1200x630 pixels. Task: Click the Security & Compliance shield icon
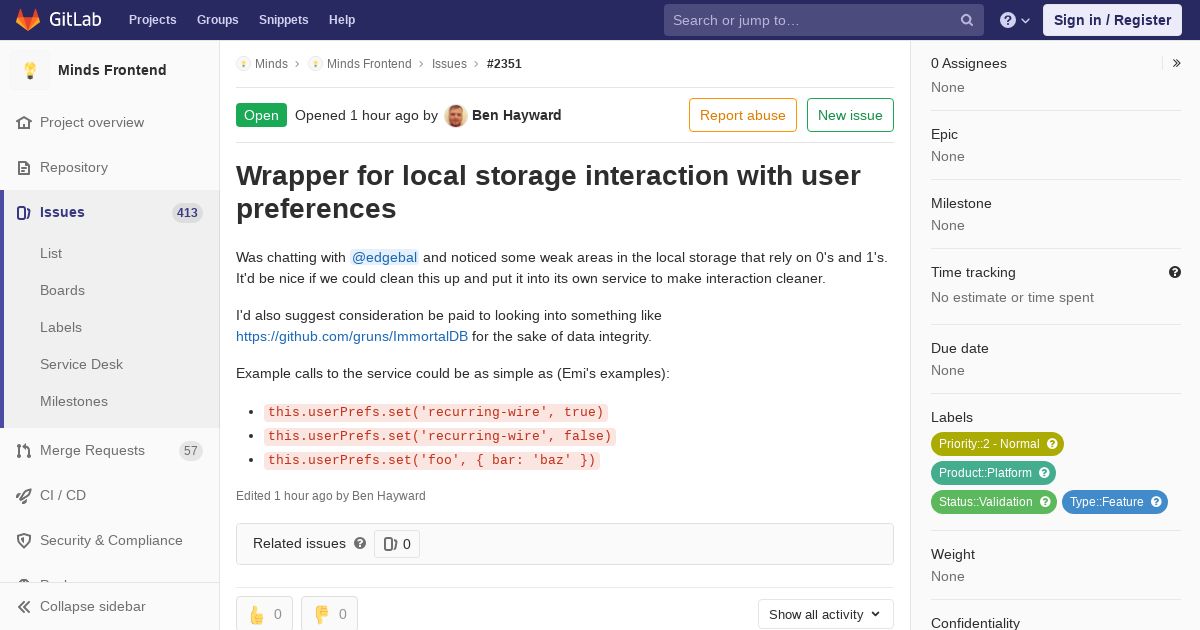click(x=24, y=540)
